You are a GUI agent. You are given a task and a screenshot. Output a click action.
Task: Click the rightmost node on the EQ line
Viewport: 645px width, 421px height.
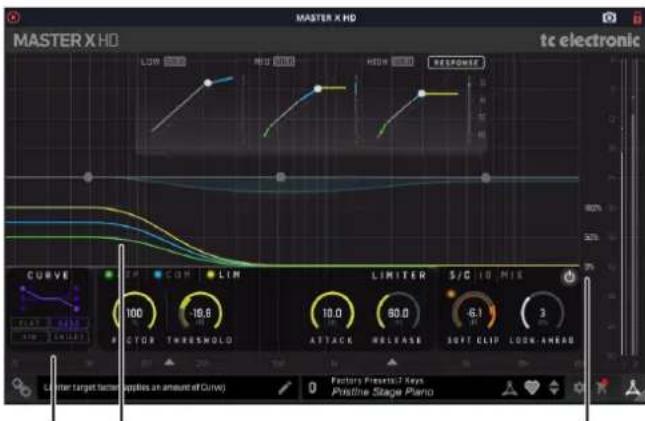pyautogui.click(x=486, y=178)
